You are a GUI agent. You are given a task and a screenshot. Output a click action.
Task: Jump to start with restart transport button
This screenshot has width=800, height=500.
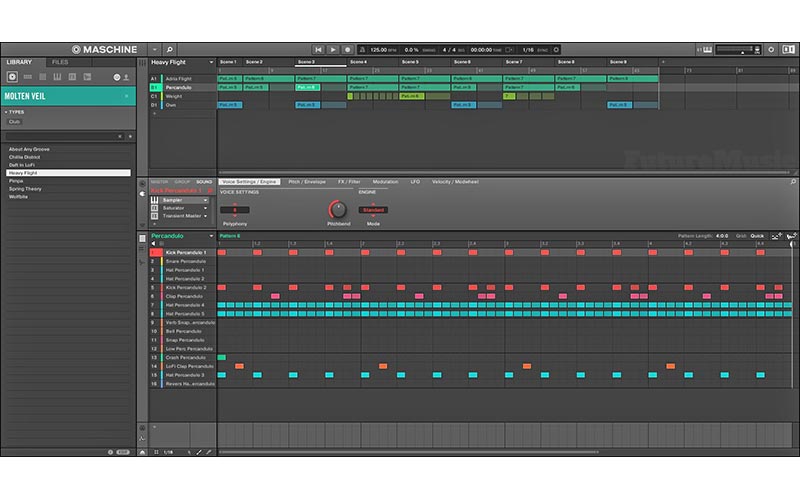point(318,49)
